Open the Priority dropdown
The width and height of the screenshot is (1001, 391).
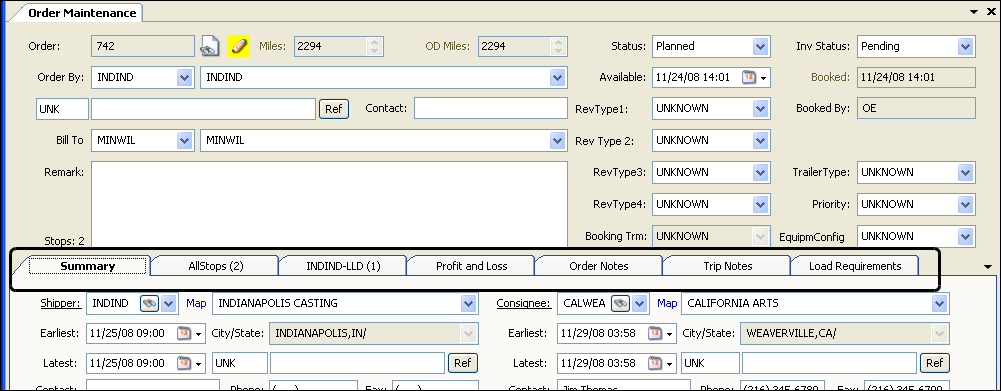click(x=965, y=204)
